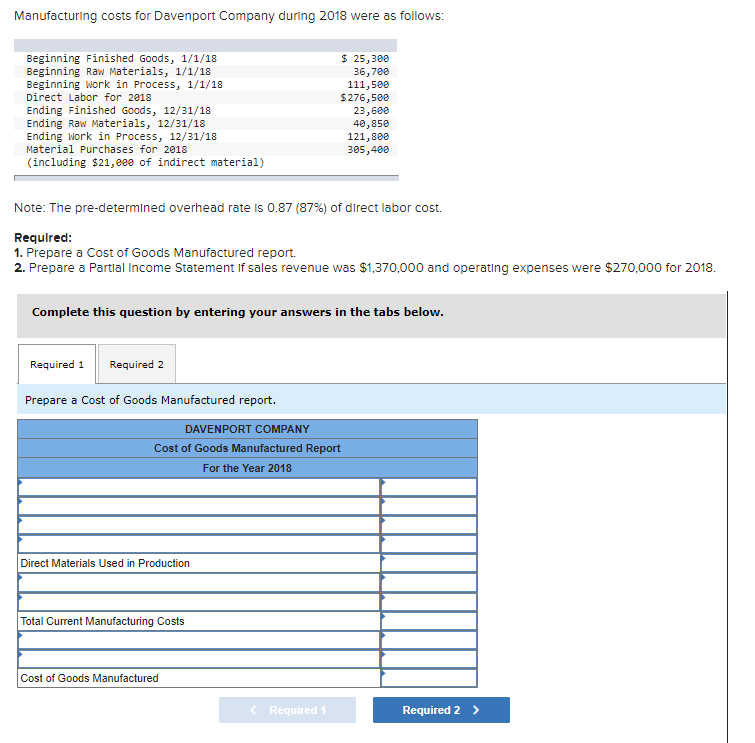The width and height of the screenshot is (755, 743).
Task: Click the 40,850 ending raw materials value
Action: click(x=371, y=123)
